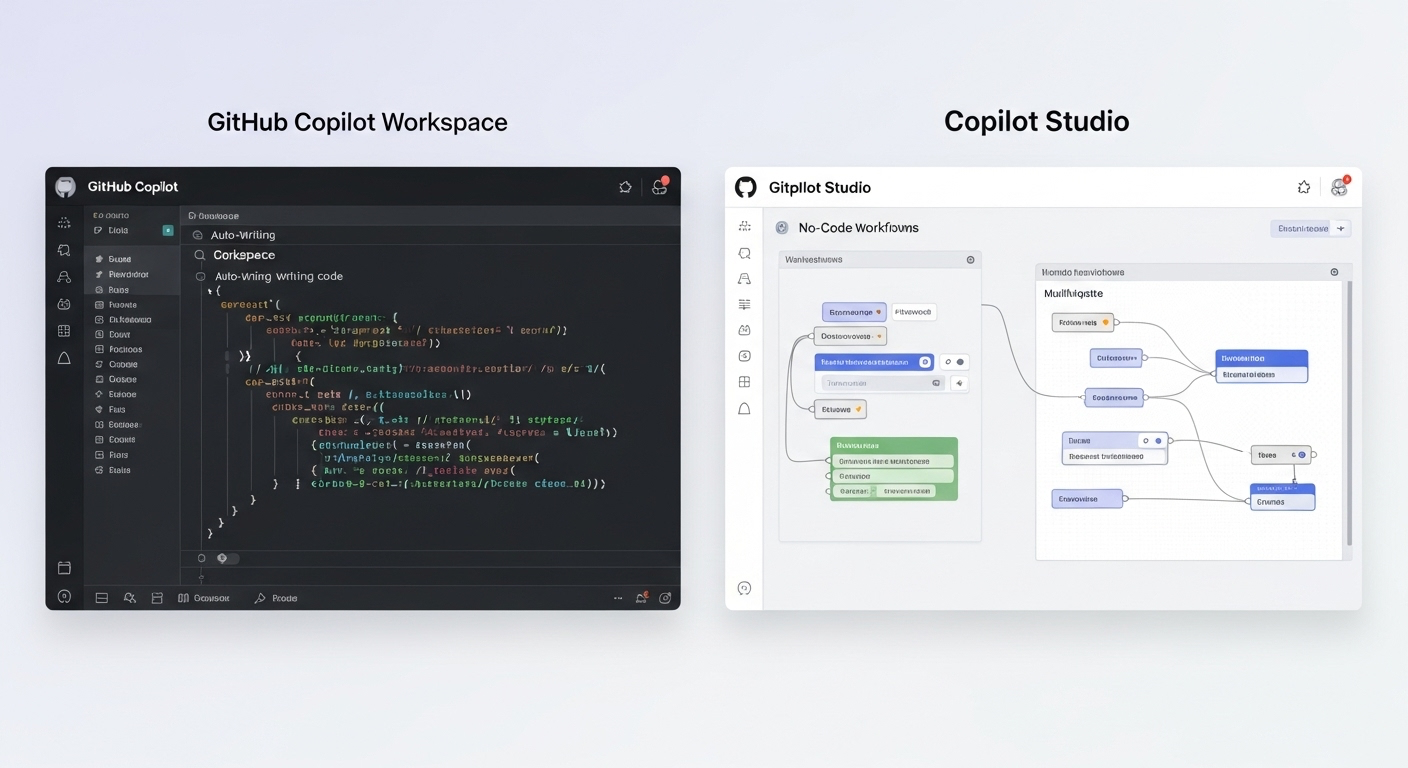This screenshot has width=1408, height=768.
Task: Toggle the teal checkbox beside the Dlola row
Action: pyautogui.click(x=168, y=230)
